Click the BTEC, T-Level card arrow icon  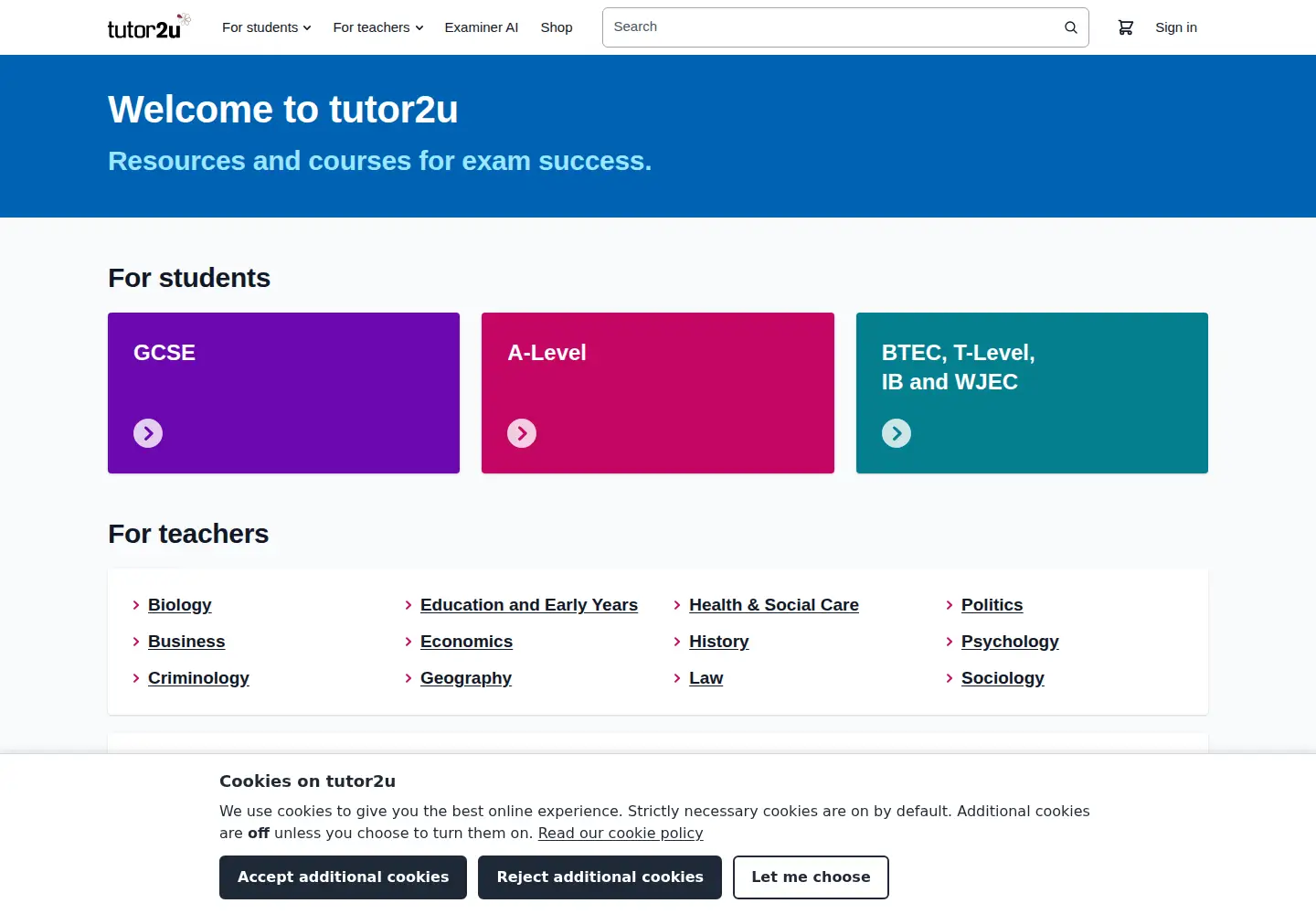pyautogui.click(x=897, y=433)
